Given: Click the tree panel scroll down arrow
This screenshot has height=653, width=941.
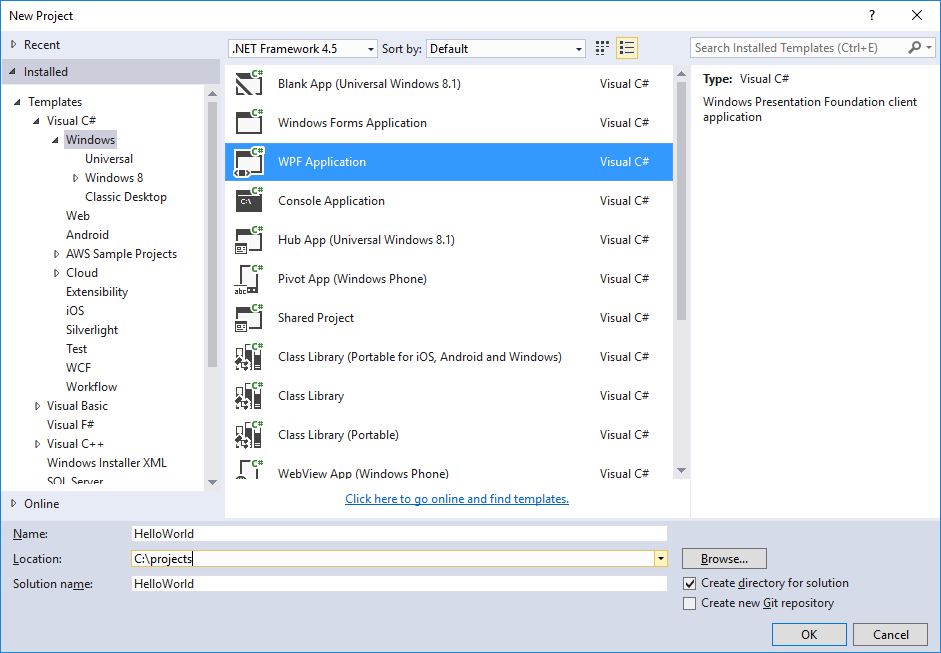Looking at the screenshot, I should pyautogui.click(x=212, y=482).
